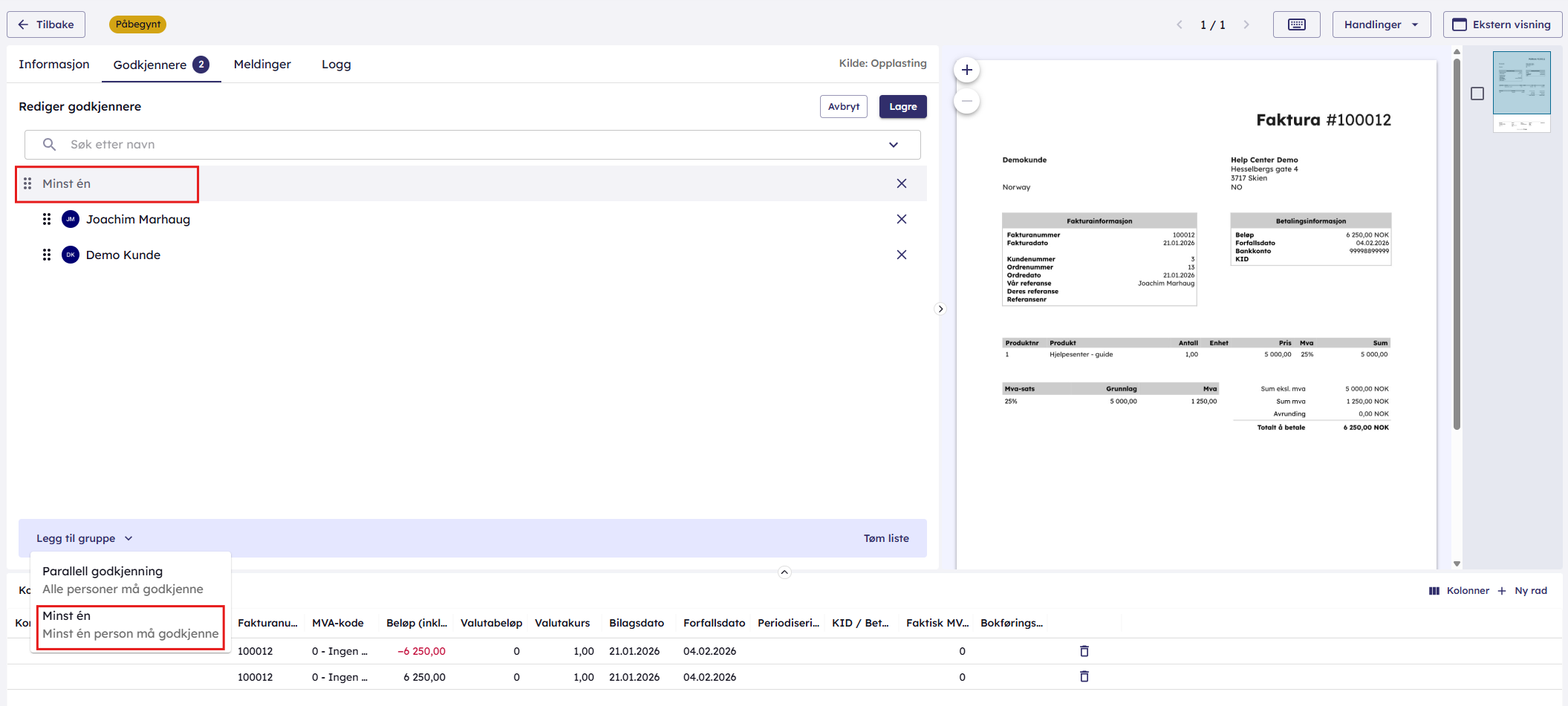Viewport: 1568px width, 706px height.
Task: Switch to the Meldinger tab
Action: tap(262, 65)
